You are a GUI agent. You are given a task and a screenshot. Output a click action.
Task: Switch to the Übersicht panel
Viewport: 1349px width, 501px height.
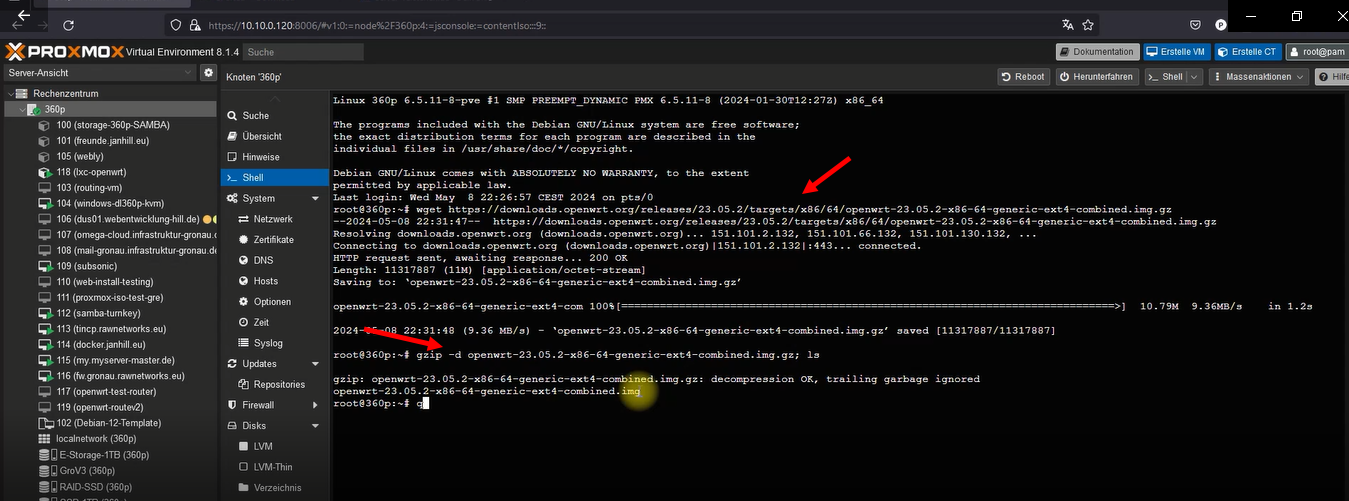coord(262,136)
